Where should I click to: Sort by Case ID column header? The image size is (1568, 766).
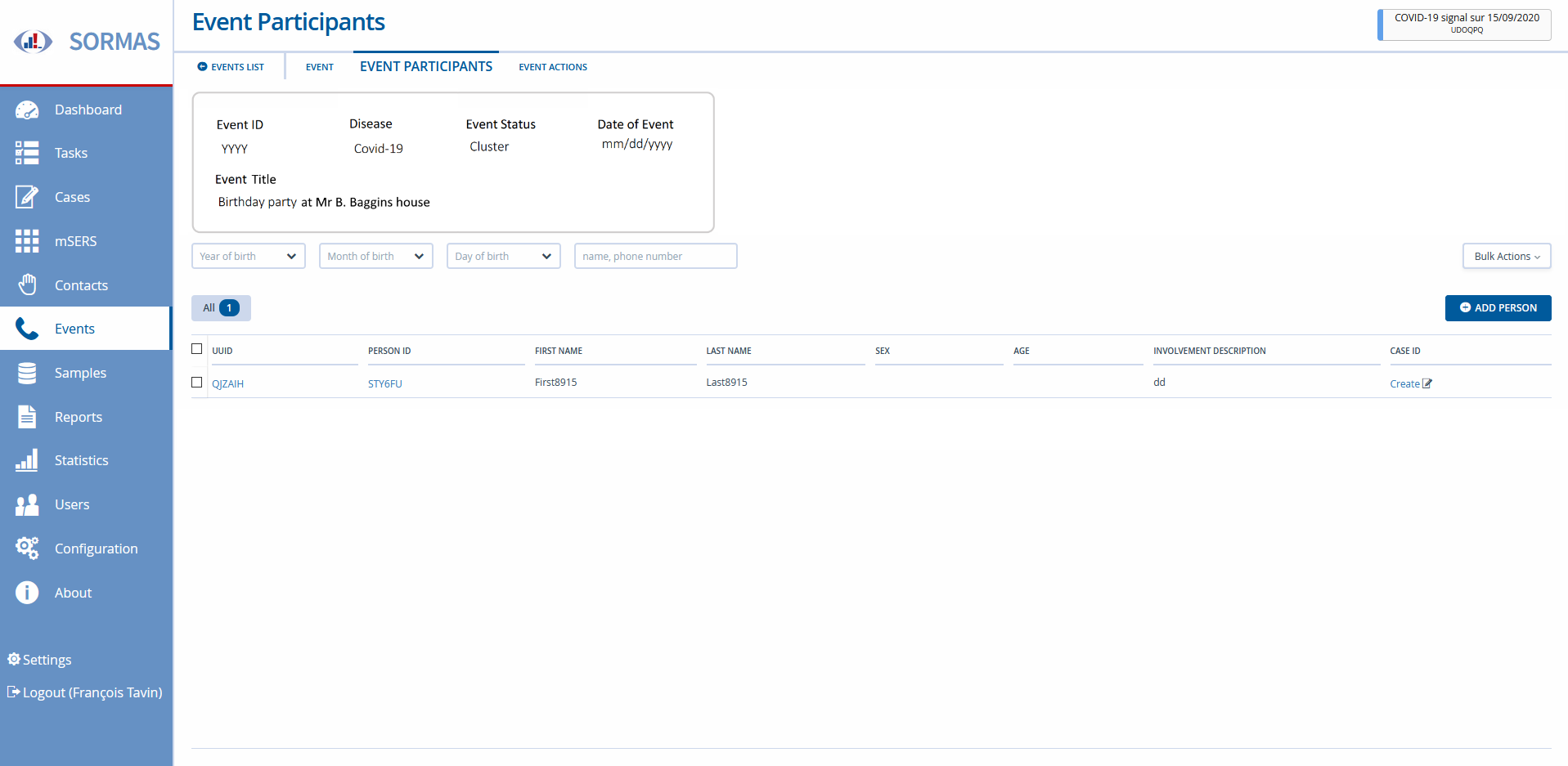(1405, 351)
